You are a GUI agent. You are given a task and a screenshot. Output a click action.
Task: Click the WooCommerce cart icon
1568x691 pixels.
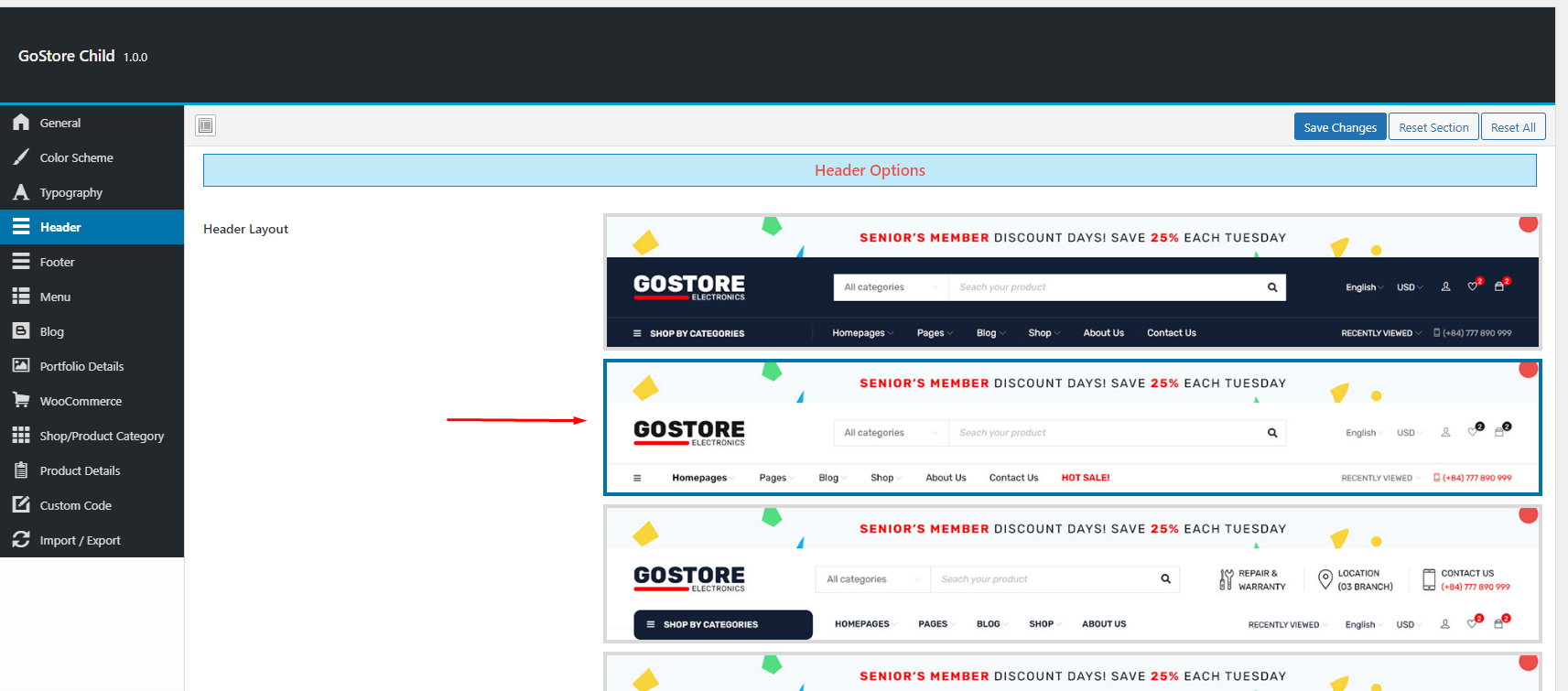point(21,401)
